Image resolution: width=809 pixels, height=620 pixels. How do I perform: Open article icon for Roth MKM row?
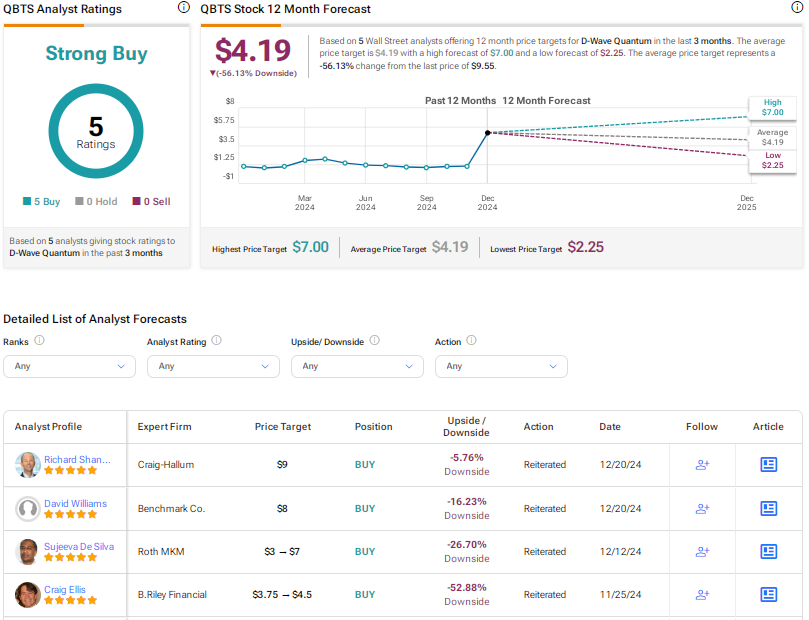(769, 551)
